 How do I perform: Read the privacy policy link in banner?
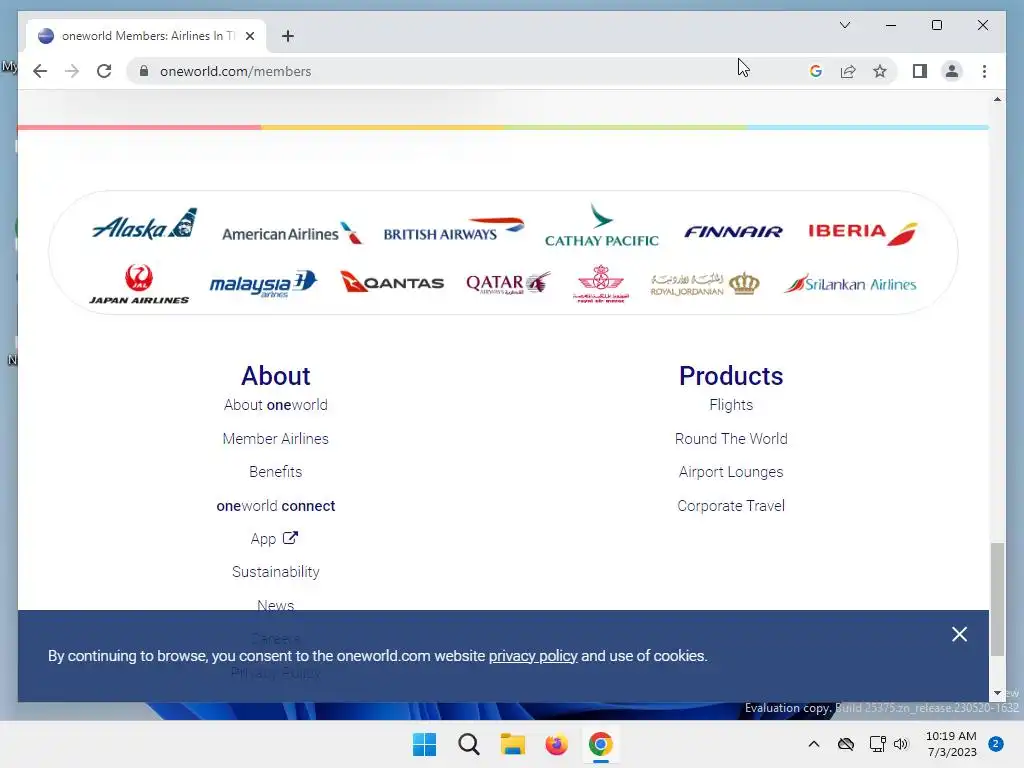533,656
